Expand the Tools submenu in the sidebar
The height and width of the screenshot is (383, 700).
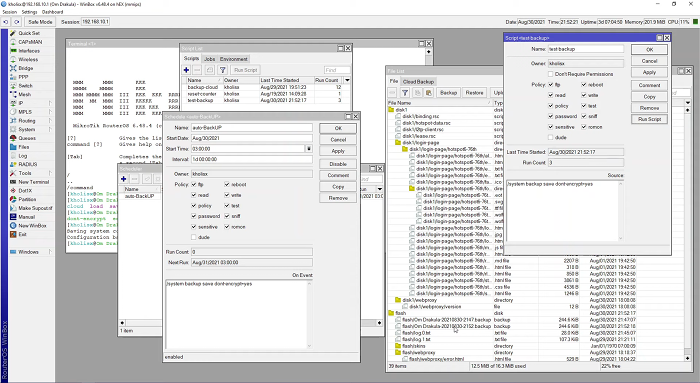click(50, 173)
